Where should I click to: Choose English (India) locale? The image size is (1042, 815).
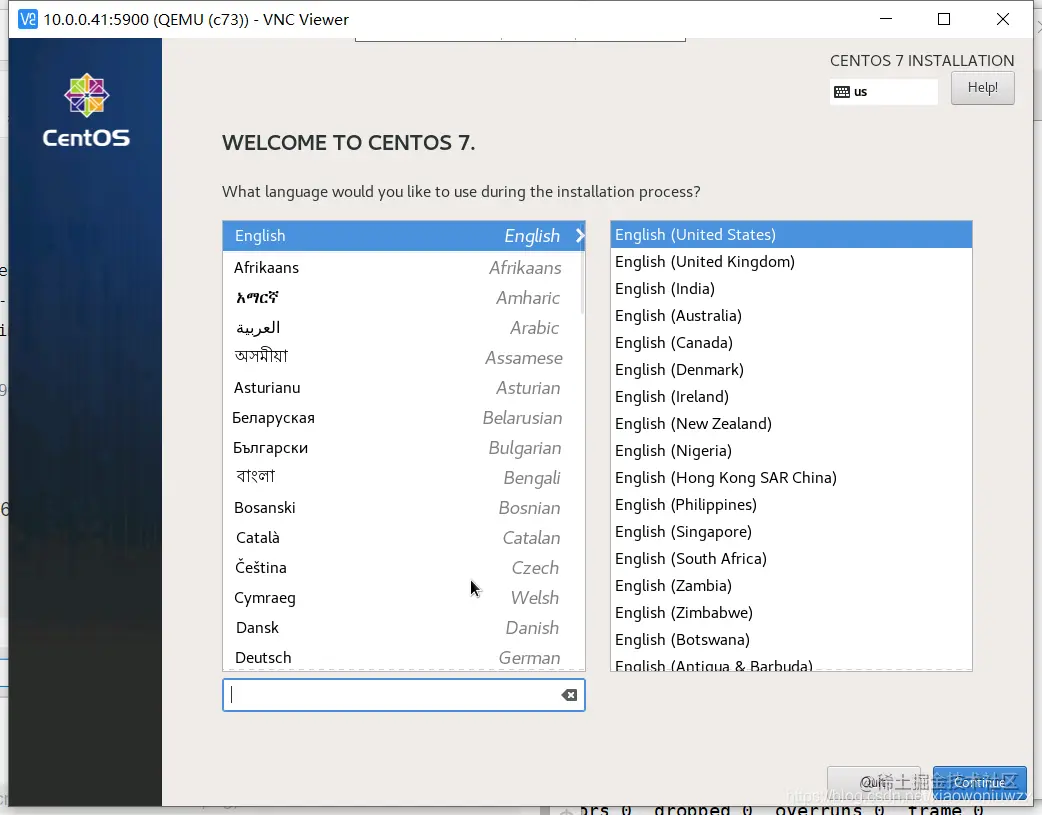click(791, 289)
